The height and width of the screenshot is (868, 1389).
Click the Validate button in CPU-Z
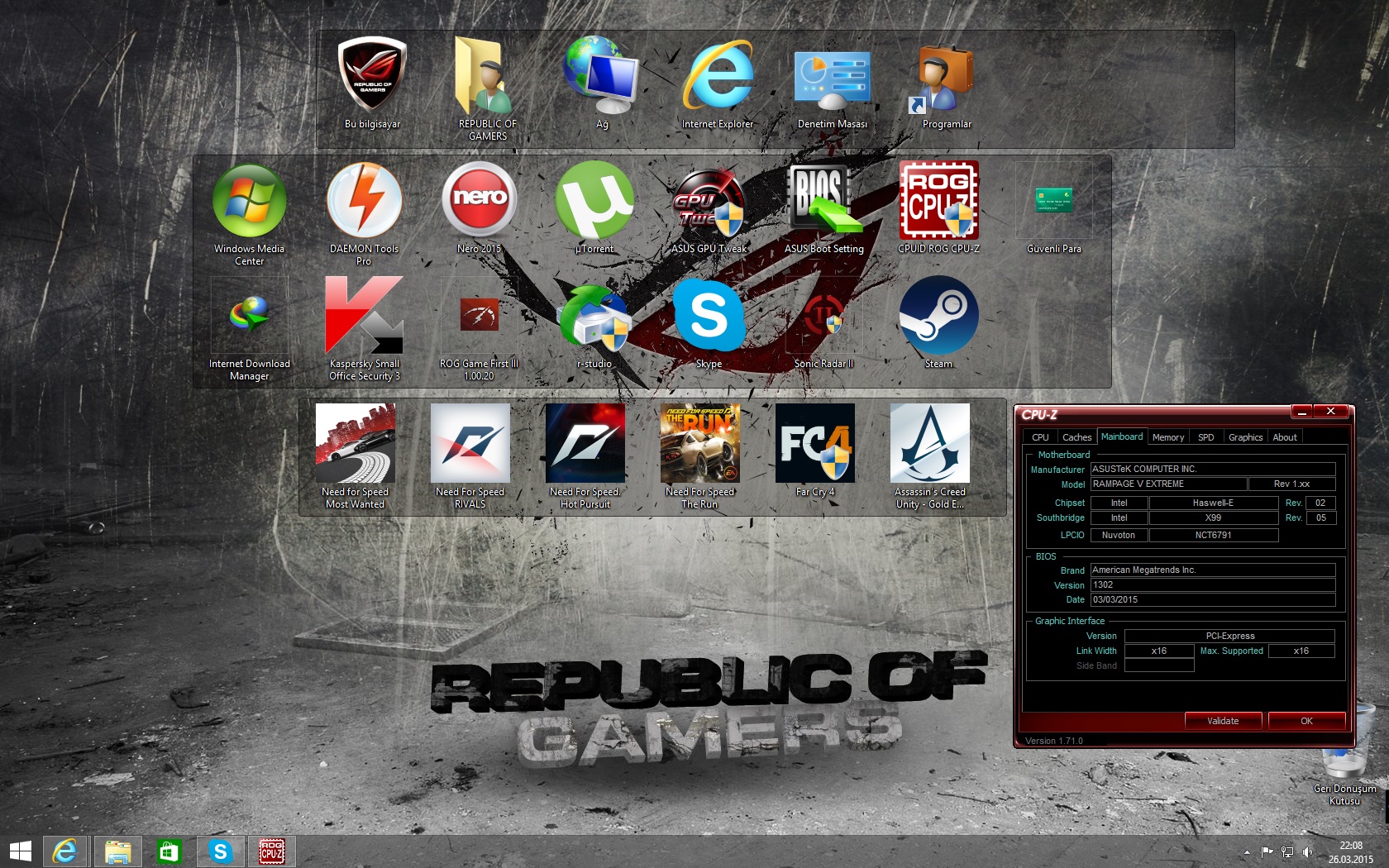[x=1223, y=721]
